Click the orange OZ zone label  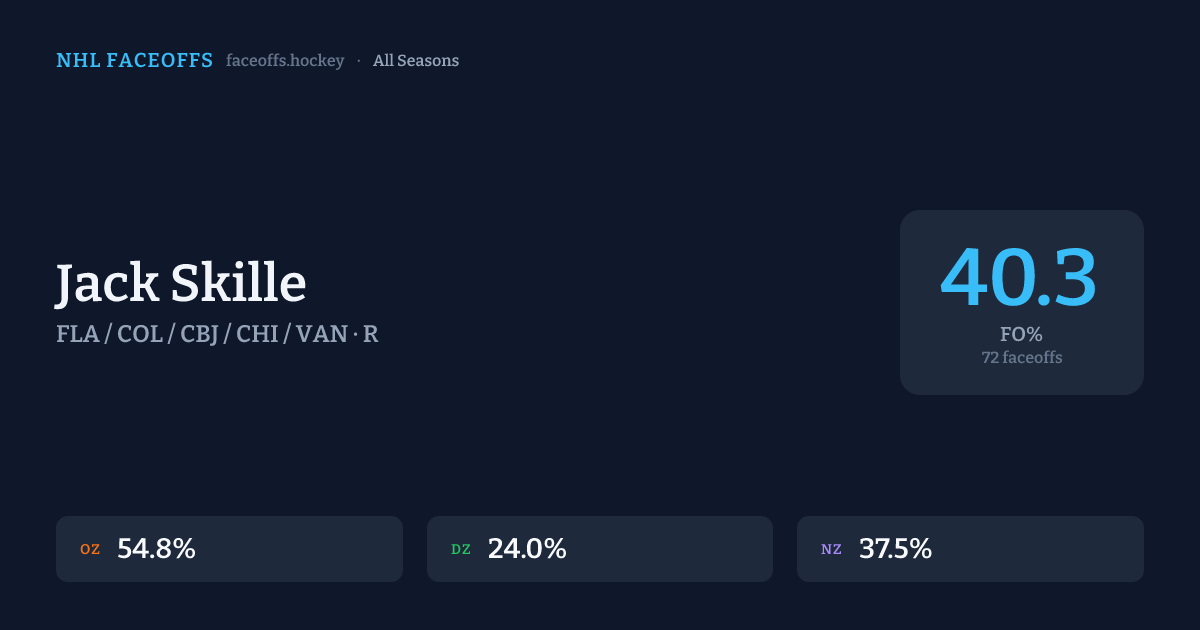[x=90, y=549]
